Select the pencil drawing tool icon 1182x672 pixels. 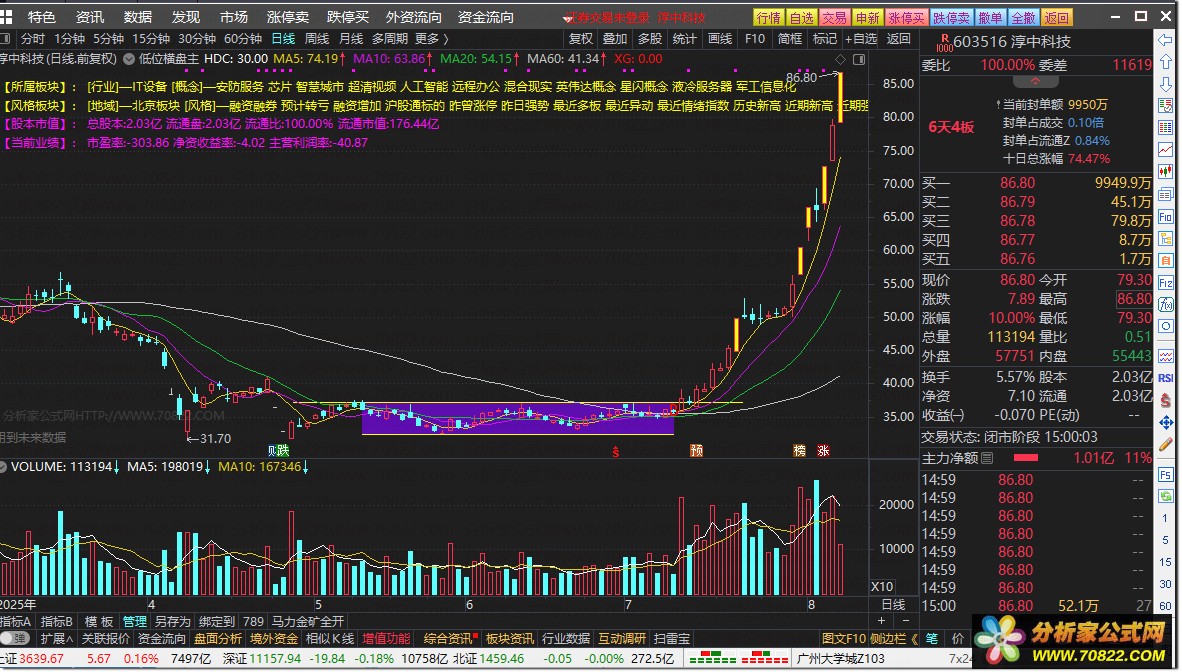(1165, 444)
